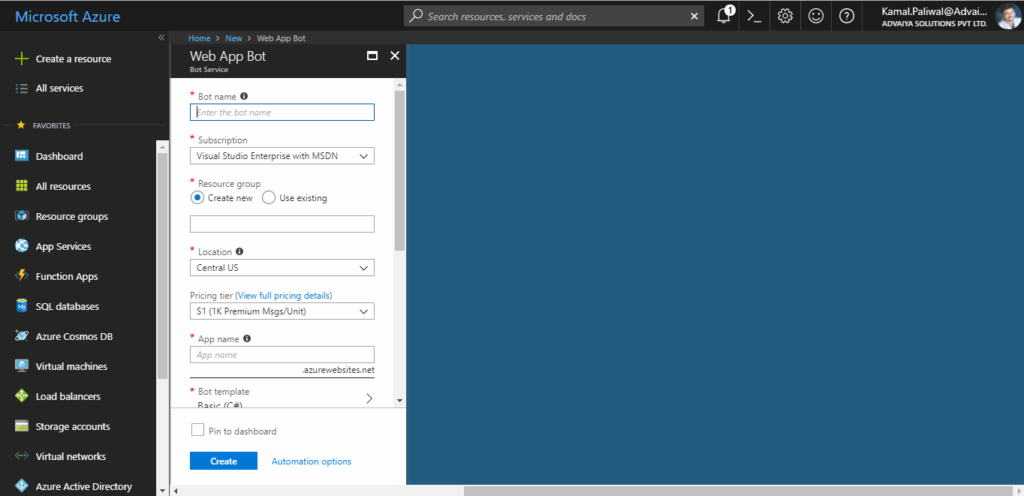Collapse the left sidebar with double chevron
1024x496 pixels.
coord(161,38)
